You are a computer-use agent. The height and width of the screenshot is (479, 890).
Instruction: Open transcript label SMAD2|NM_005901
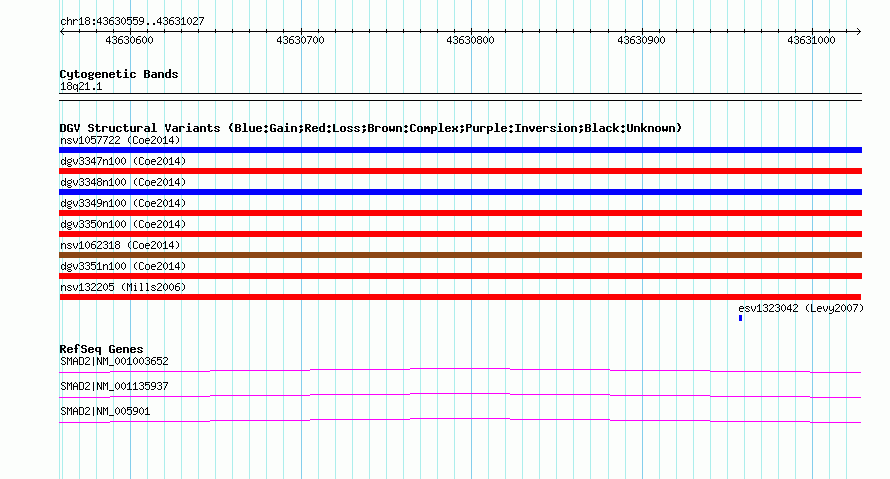click(105, 411)
